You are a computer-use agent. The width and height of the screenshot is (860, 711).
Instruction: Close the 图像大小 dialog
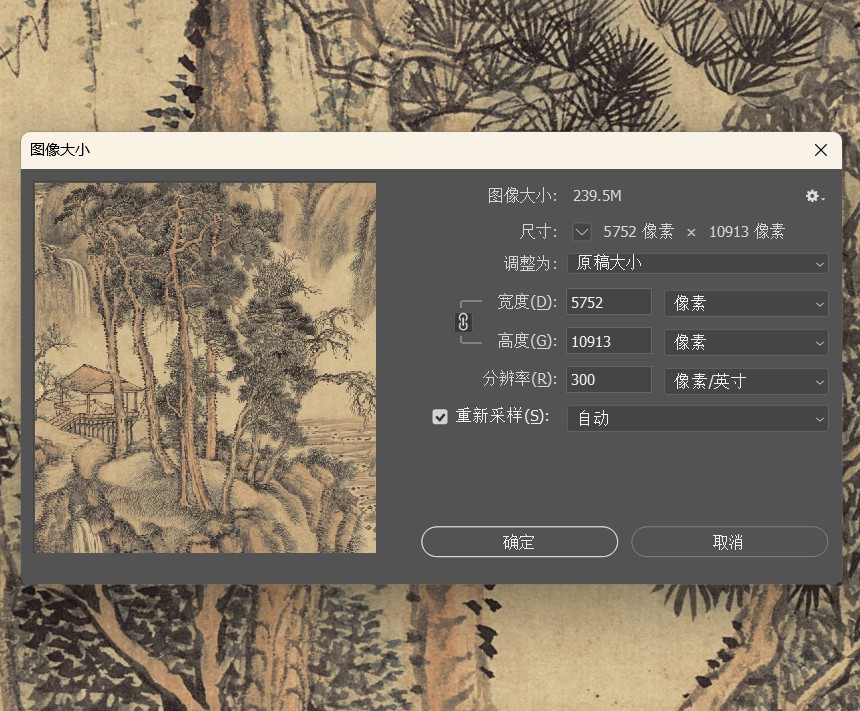(821, 150)
